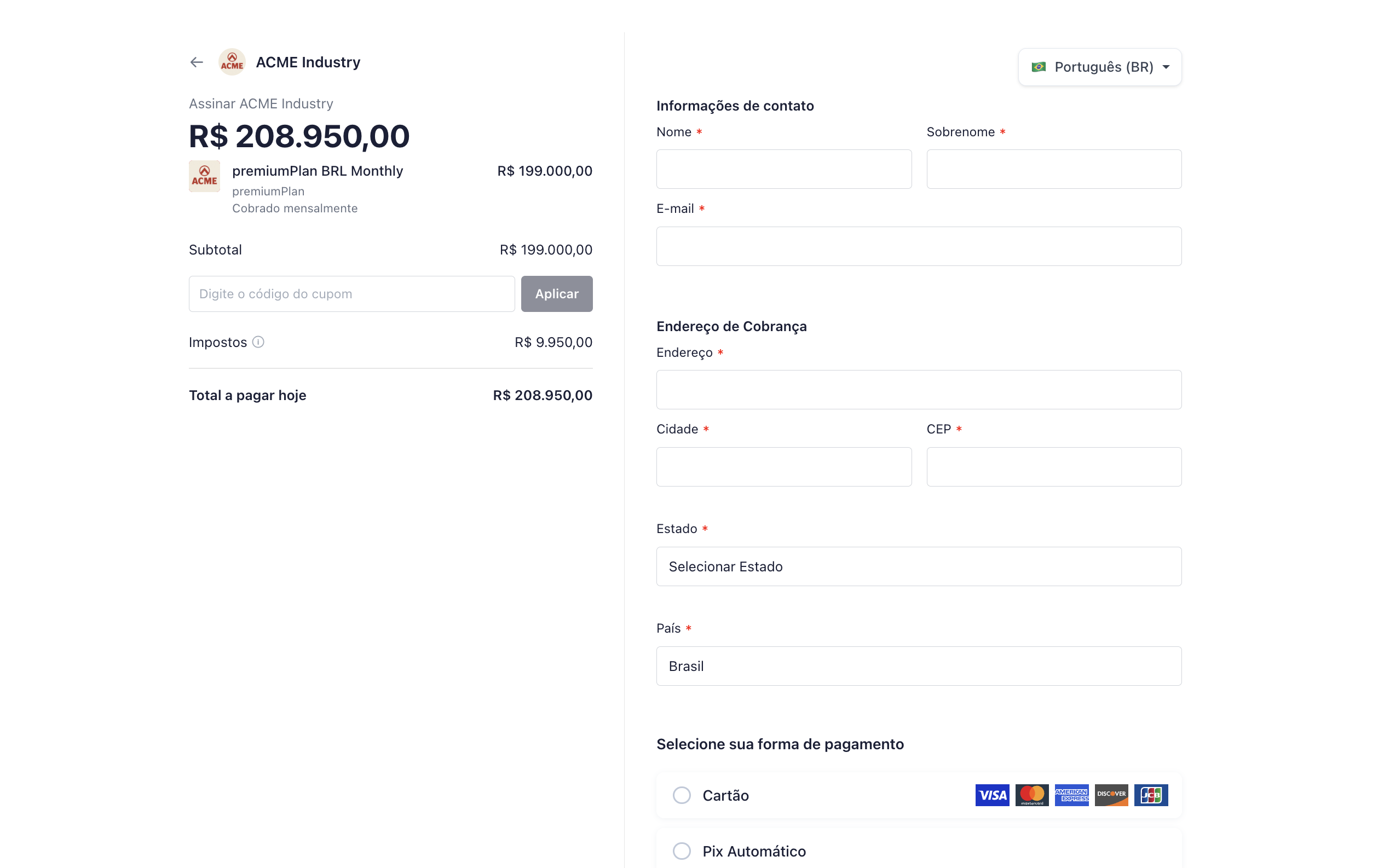Image resolution: width=1384 pixels, height=868 pixels.
Task: Click the Brazil flag icon
Action: (x=1039, y=67)
